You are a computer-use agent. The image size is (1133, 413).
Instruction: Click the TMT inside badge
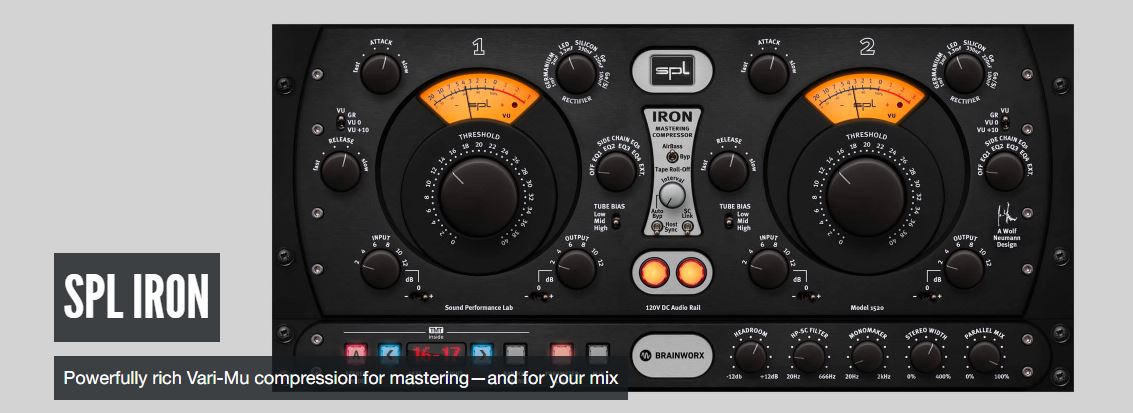(436, 334)
